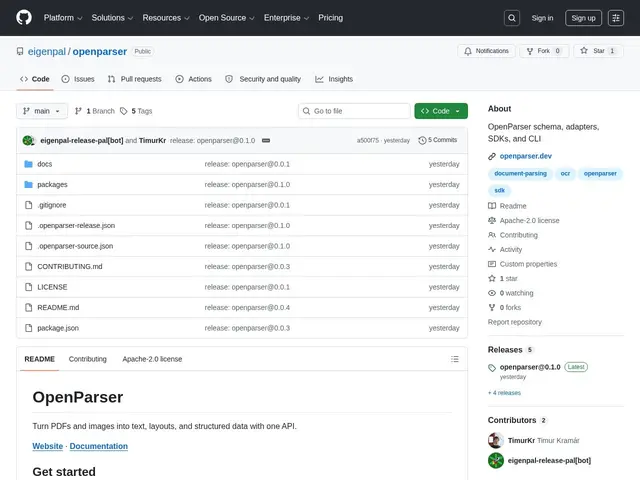
Task: Click the TimurKr contributor avatar
Action: 496,440
